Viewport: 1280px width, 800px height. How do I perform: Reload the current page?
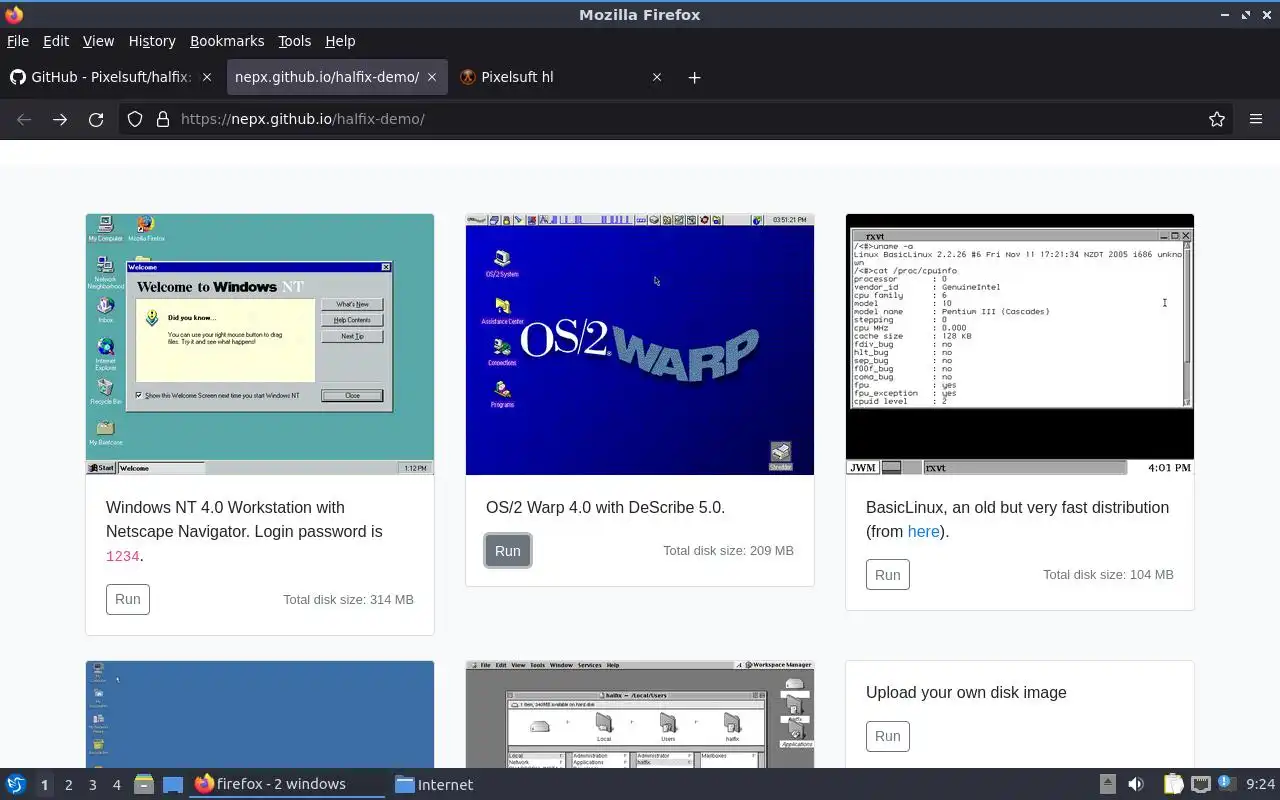point(96,119)
